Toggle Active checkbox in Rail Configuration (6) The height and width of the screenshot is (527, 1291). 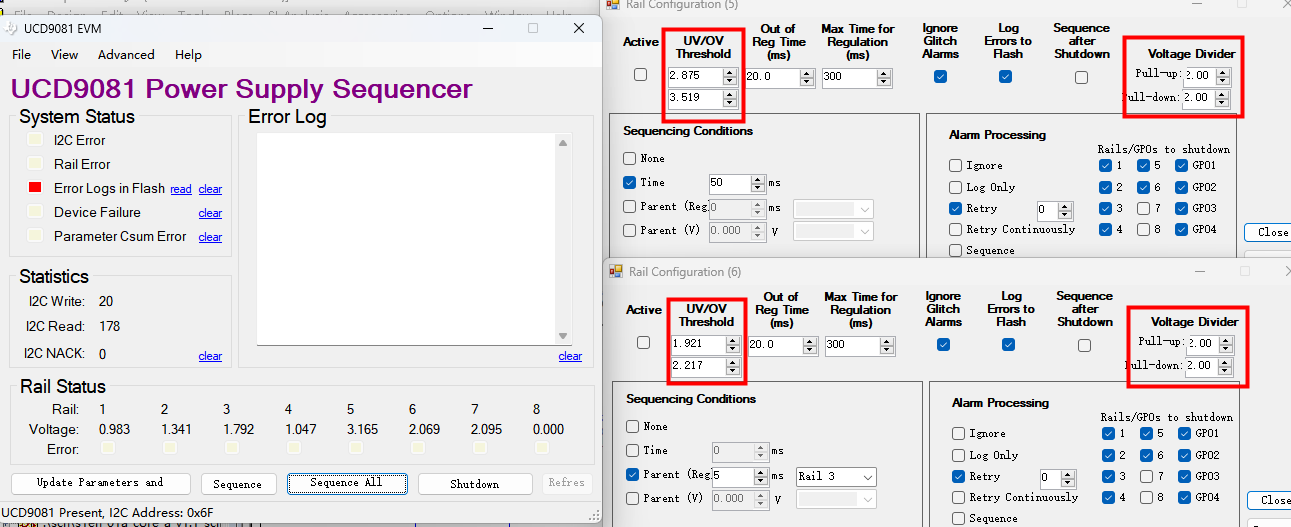(x=642, y=343)
